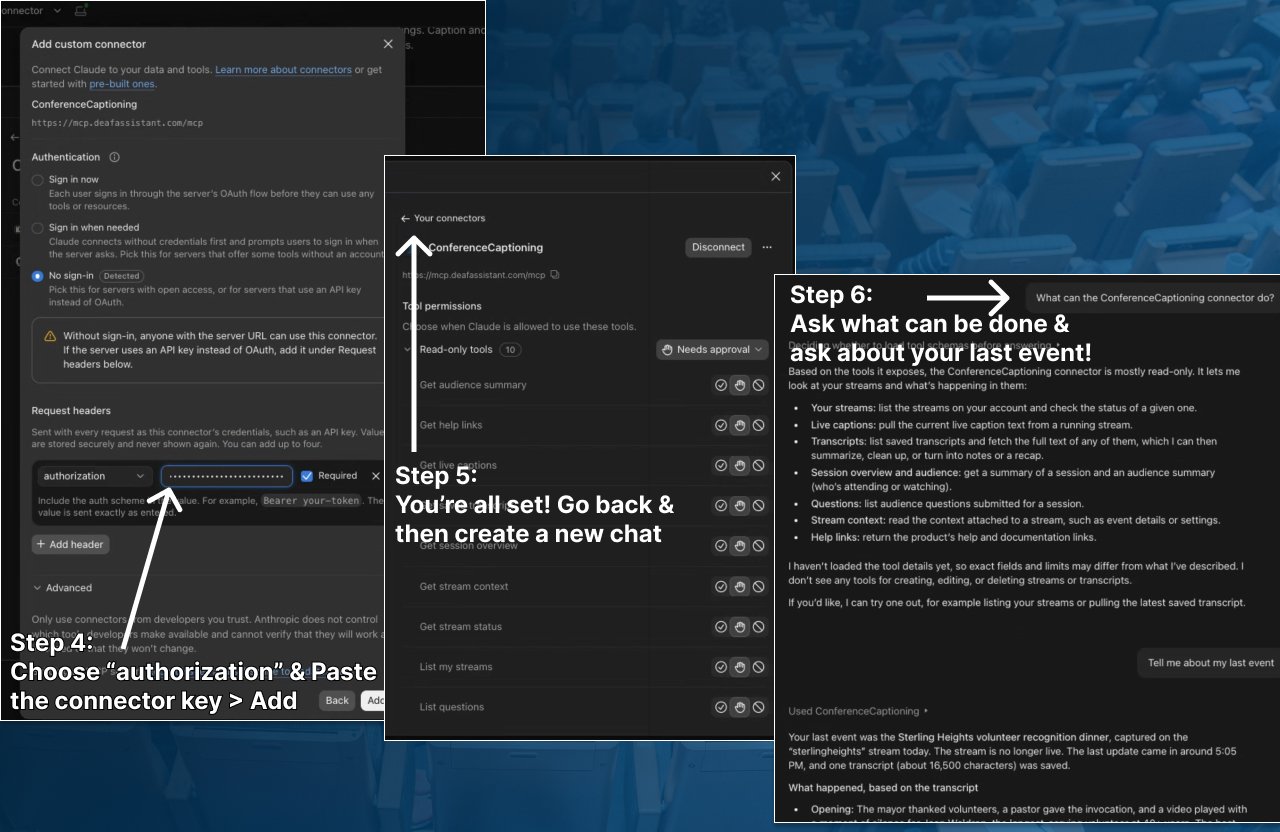Image resolution: width=1280 pixels, height=832 pixels.
Task: Block the Get help links tool
Action: tap(759, 425)
